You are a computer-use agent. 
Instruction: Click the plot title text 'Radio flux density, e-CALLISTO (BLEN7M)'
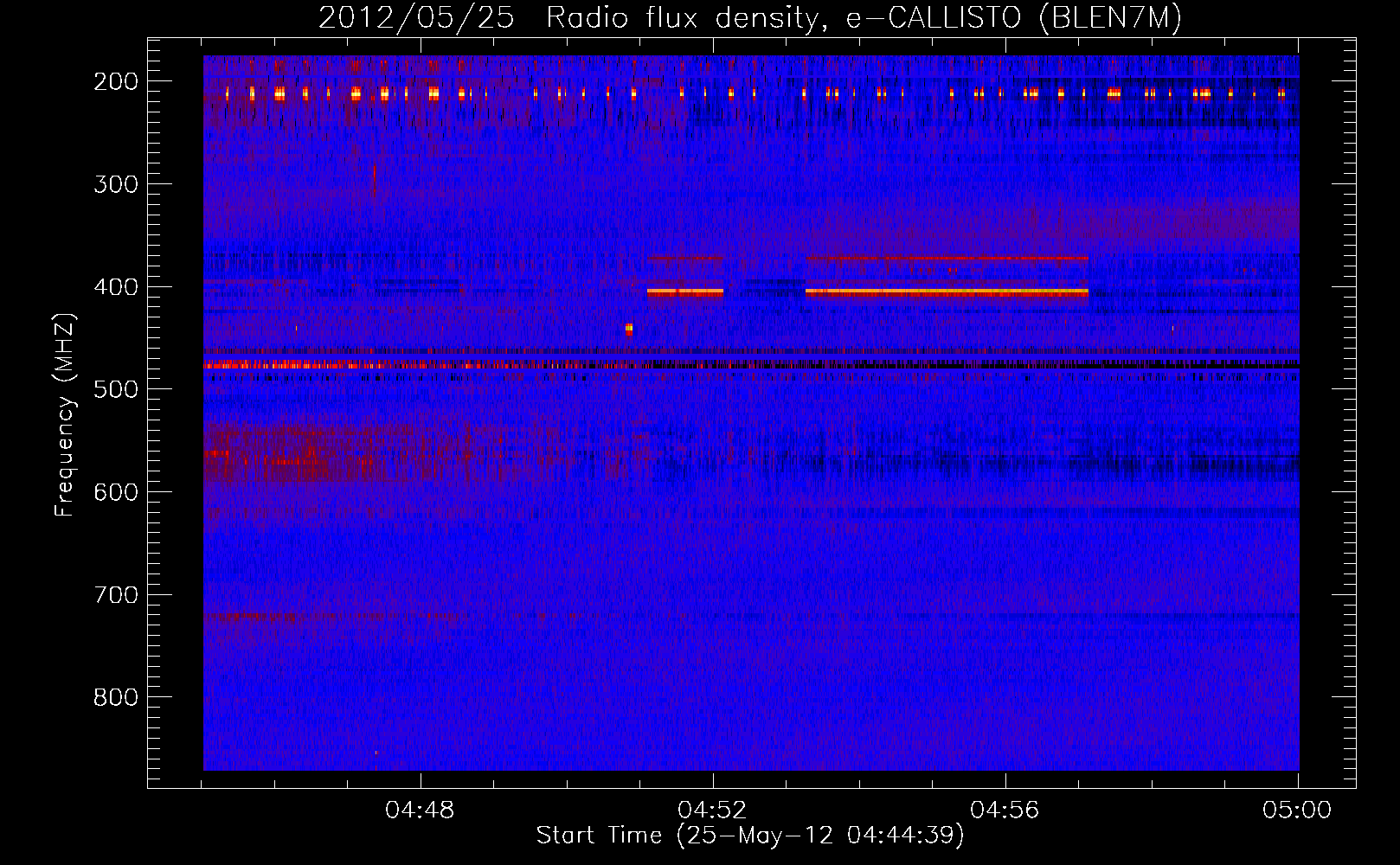pyautogui.click(x=864, y=17)
